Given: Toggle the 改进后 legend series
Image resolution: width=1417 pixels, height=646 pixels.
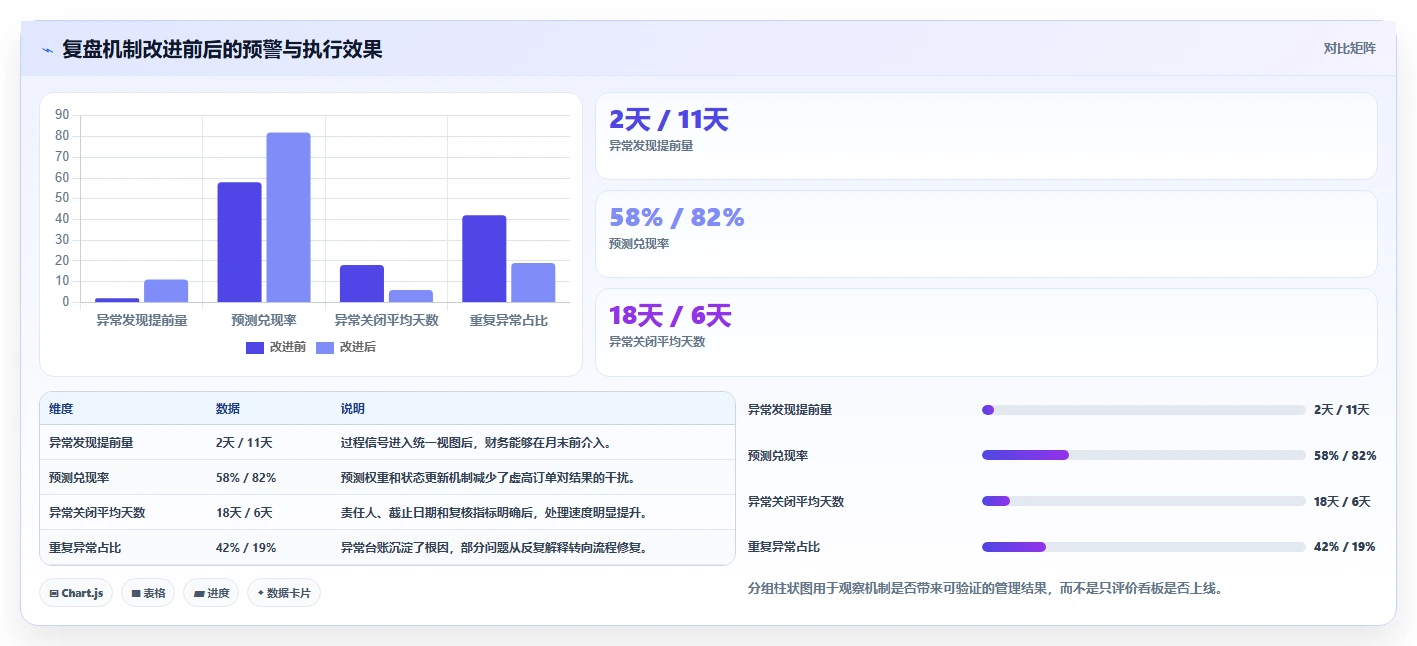Looking at the screenshot, I should (x=346, y=347).
